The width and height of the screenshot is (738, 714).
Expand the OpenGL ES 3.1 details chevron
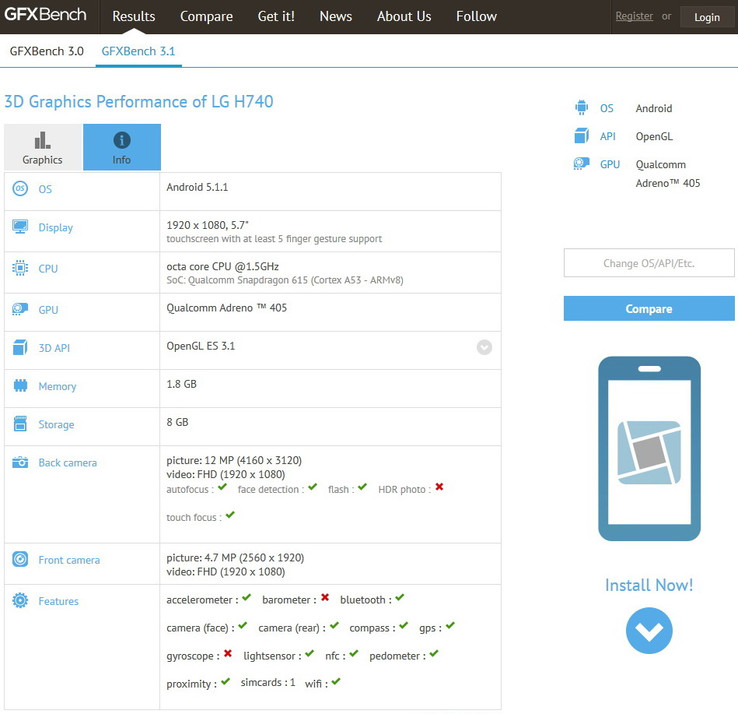point(484,347)
